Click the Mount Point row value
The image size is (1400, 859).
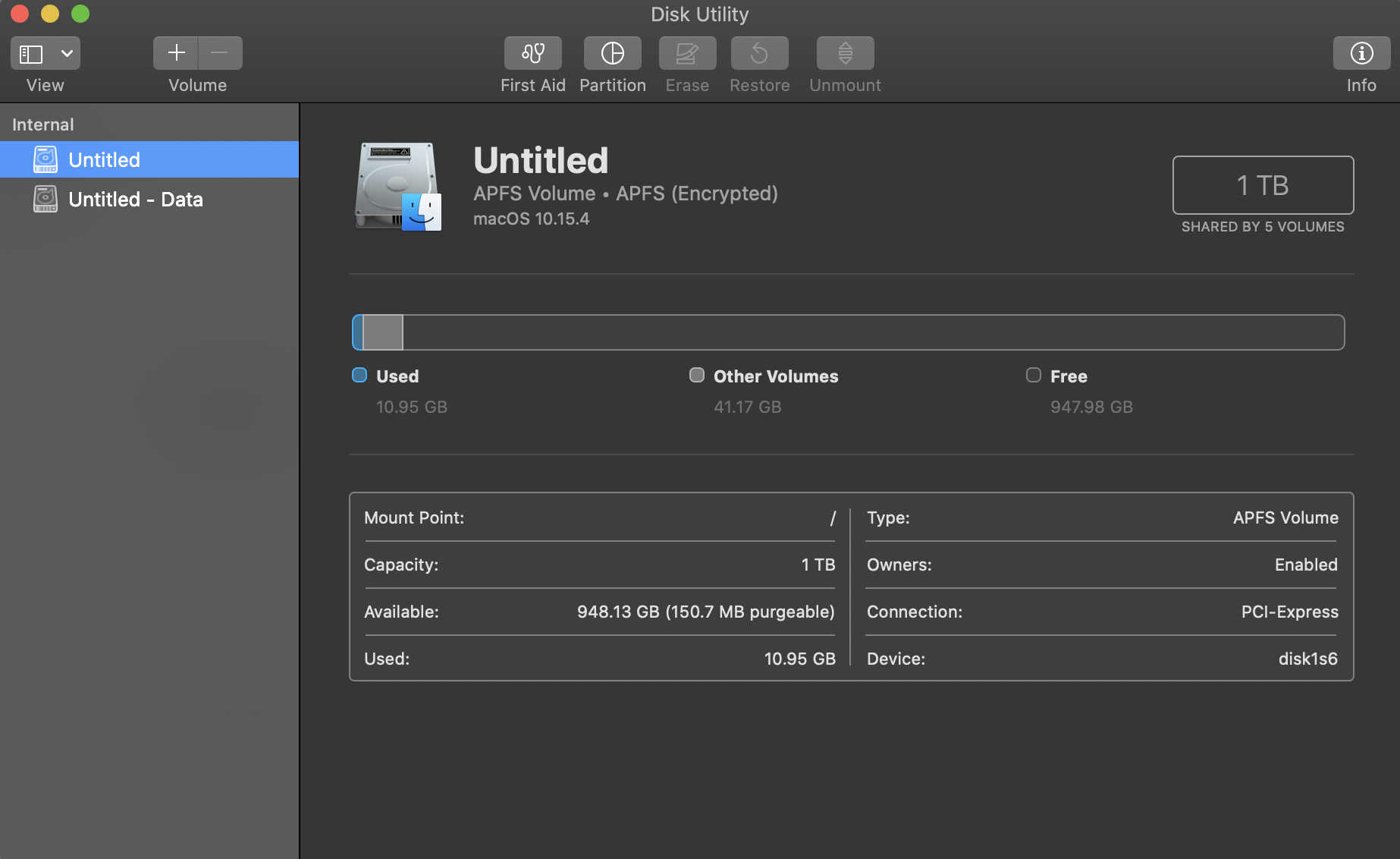tap(833, 518)
